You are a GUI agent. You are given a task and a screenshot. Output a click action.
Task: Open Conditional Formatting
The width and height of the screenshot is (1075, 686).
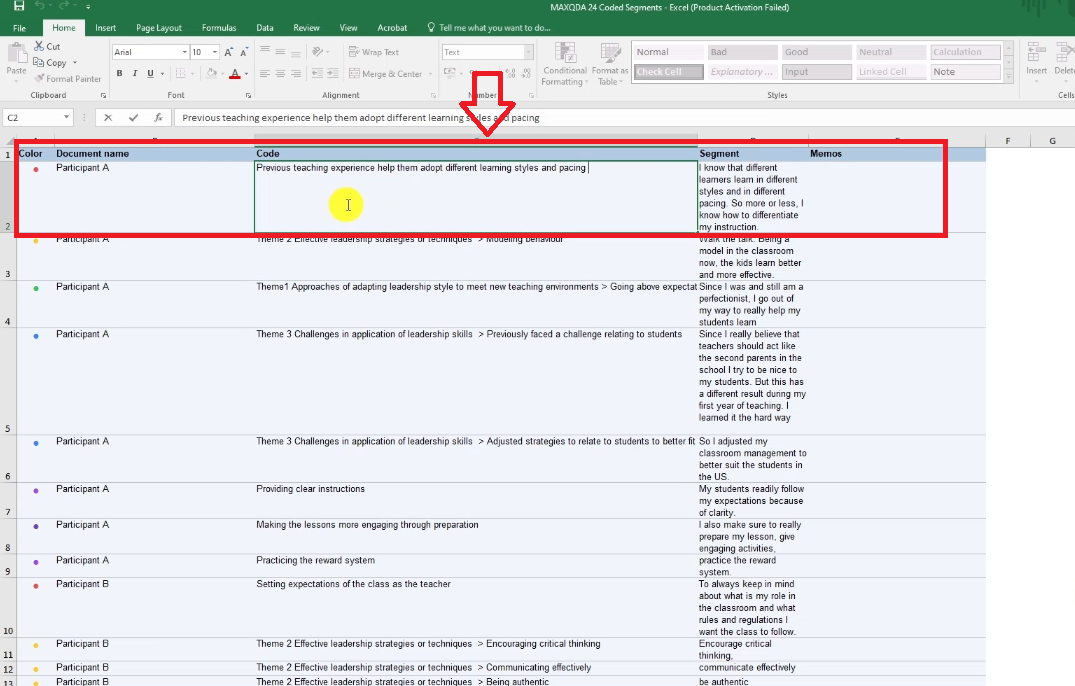point(565,64)
